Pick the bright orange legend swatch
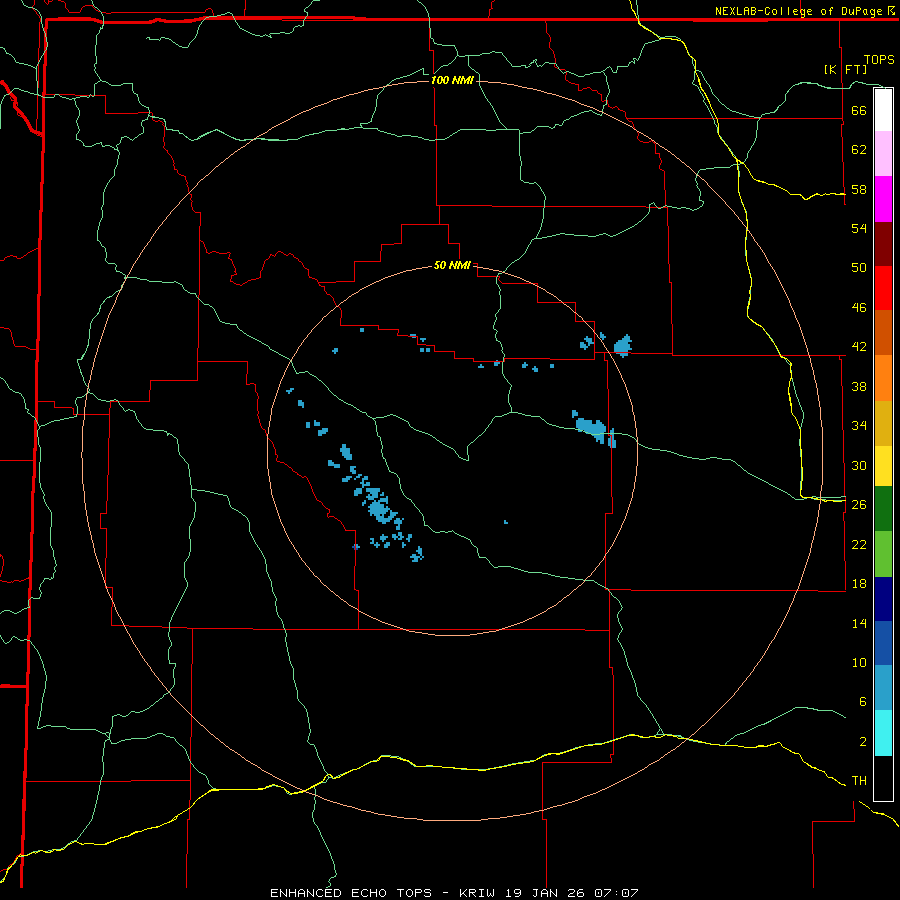 883,378
